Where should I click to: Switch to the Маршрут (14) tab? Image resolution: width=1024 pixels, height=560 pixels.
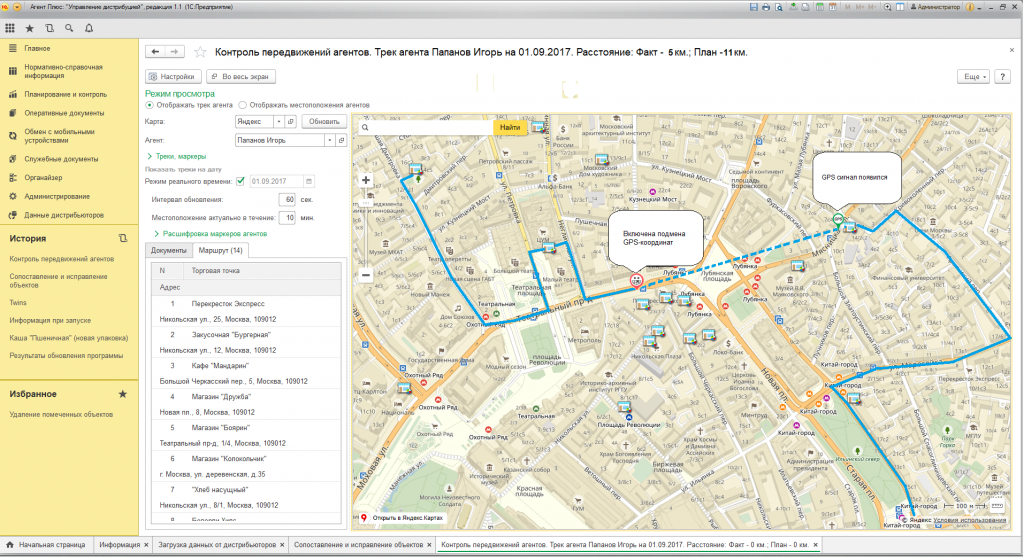pos(220,251)
